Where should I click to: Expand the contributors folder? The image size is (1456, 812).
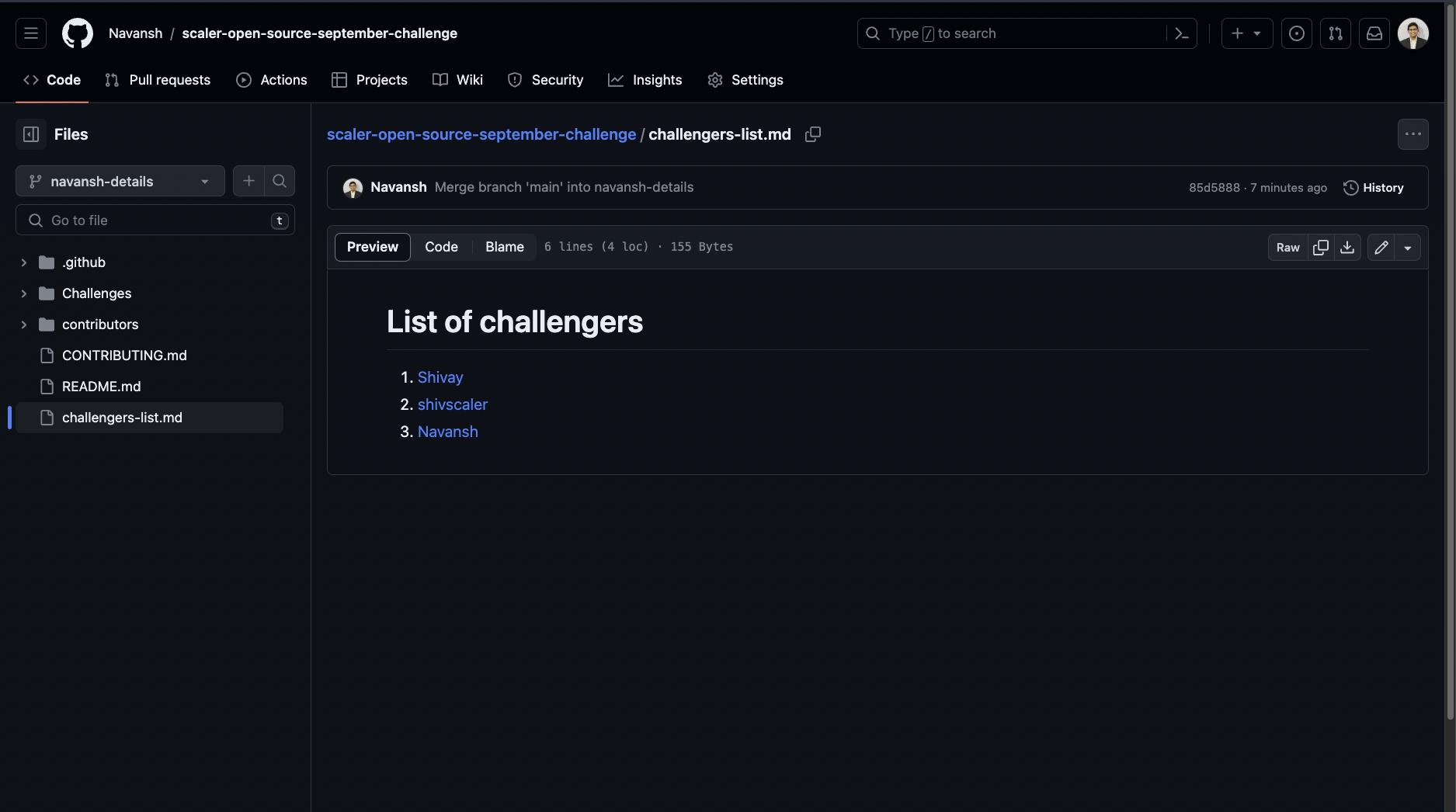[x=24, y=324]
